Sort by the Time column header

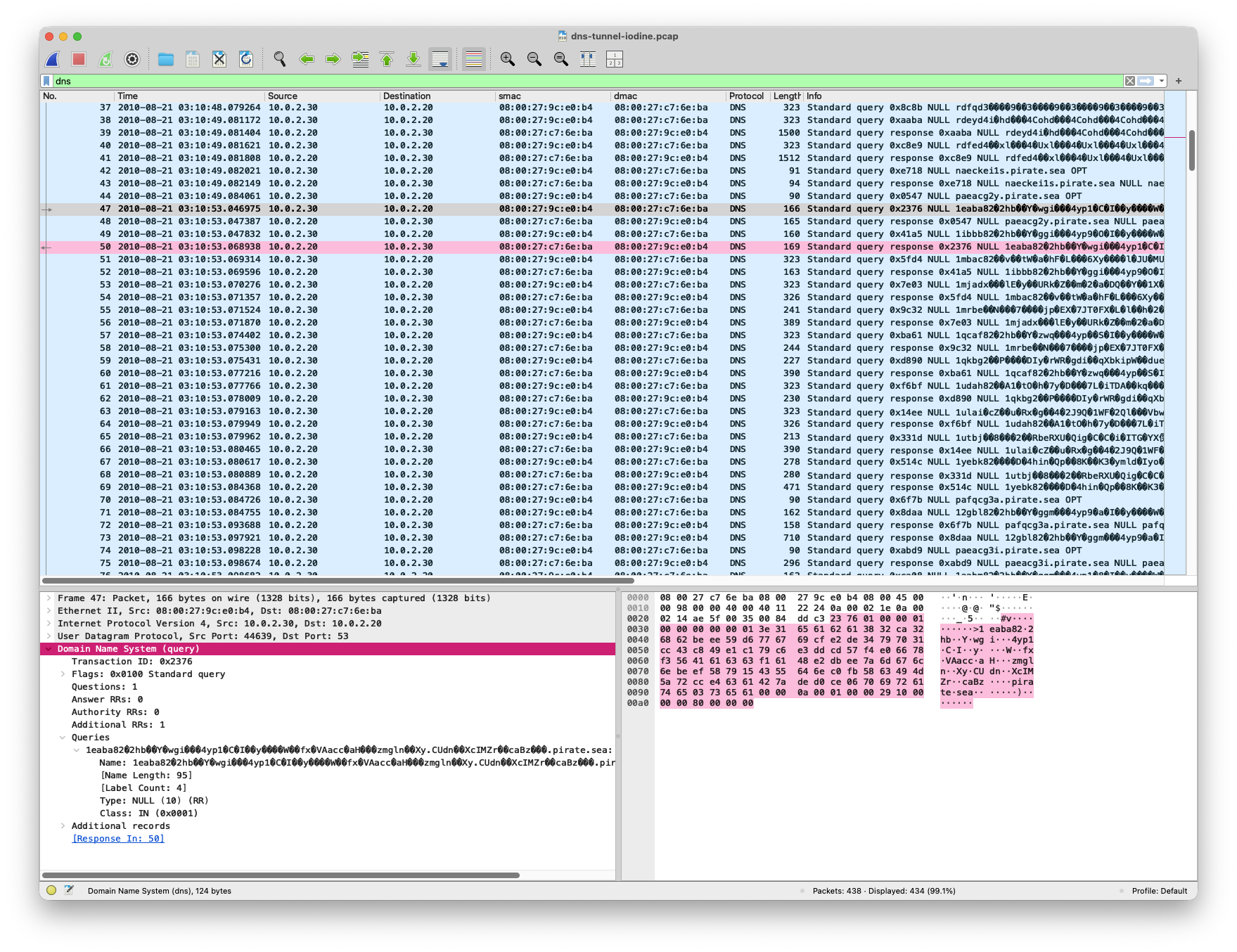coord(189,96)
